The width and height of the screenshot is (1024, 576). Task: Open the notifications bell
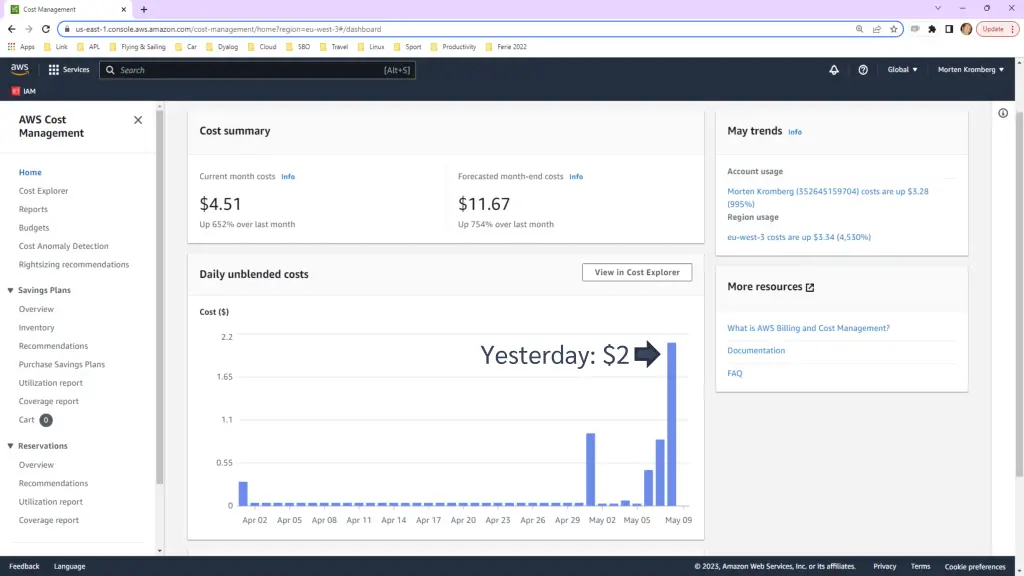coord(834,70)
